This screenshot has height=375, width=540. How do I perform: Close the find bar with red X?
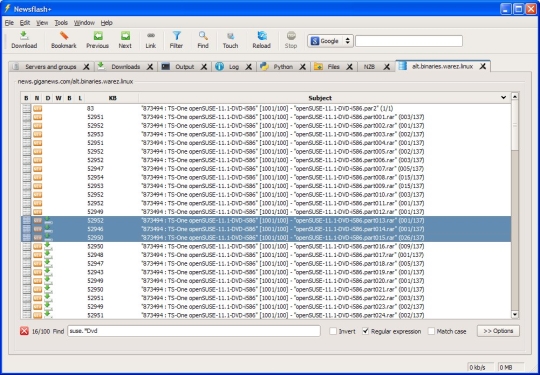coord(24,331)
